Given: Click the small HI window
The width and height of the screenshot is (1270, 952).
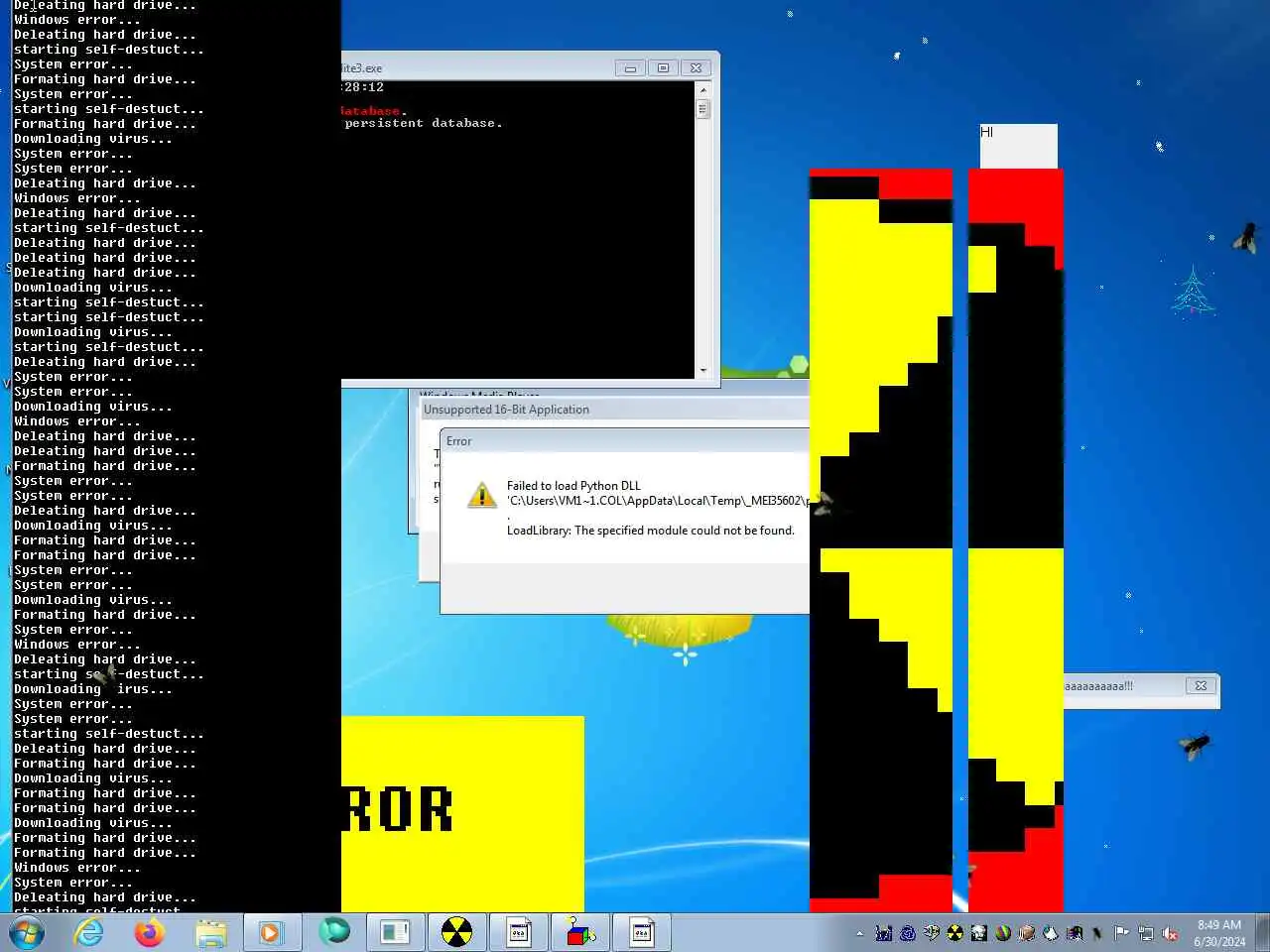Looking at the screenshot, I should click(x=1019, y=147).
